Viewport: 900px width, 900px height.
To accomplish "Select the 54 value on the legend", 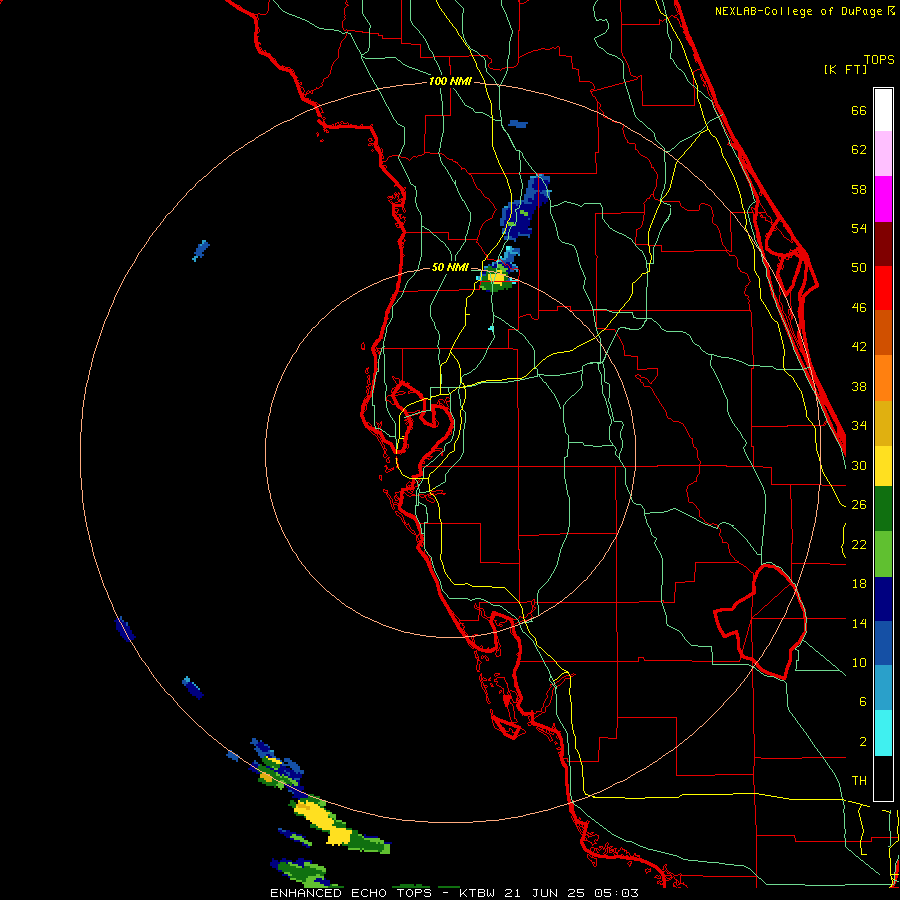I will (x=859, y=228).
